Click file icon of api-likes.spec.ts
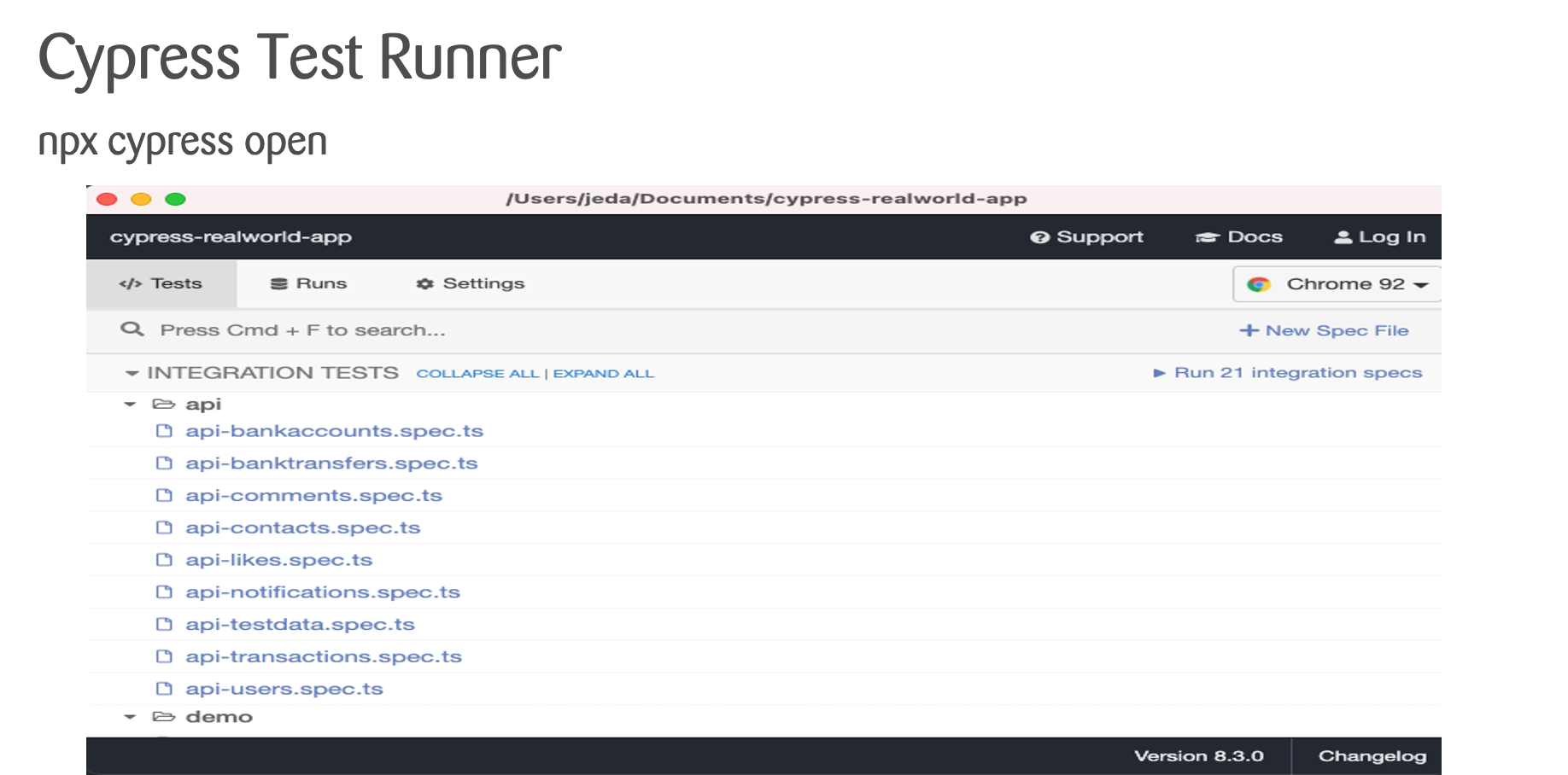Image resolution: width=1568 pixels, height=775 pixels. click(x=164, y=560)
